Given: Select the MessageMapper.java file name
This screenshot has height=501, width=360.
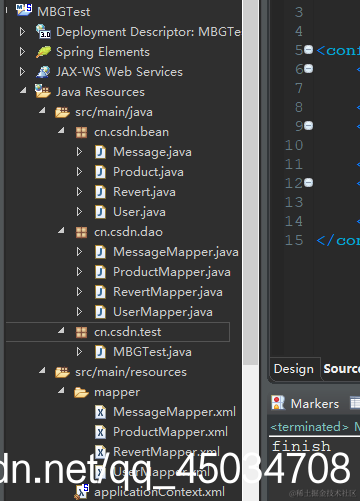Looking at the screenshot, I should click(x=176, y=252).
